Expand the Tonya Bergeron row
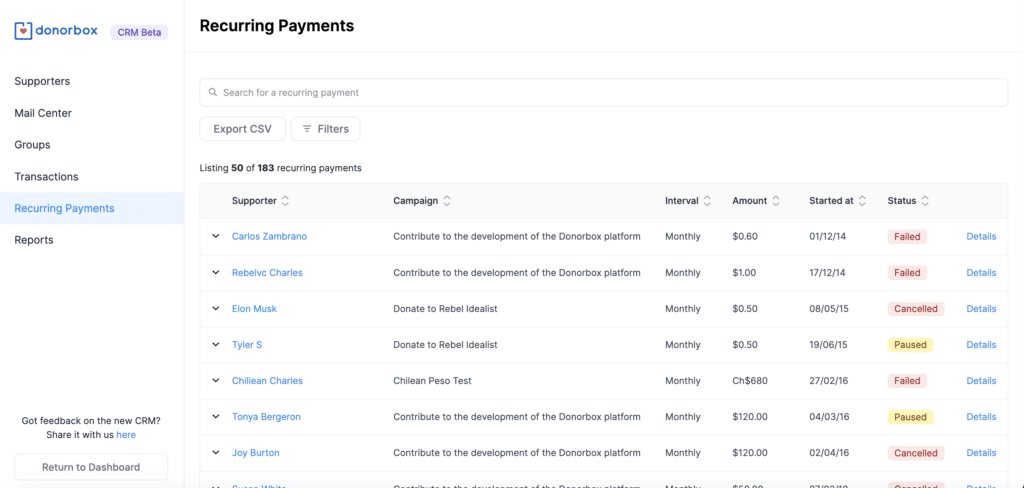Image resolution: width=1024 pixels, height=488 pixels. tap(215, 417)
